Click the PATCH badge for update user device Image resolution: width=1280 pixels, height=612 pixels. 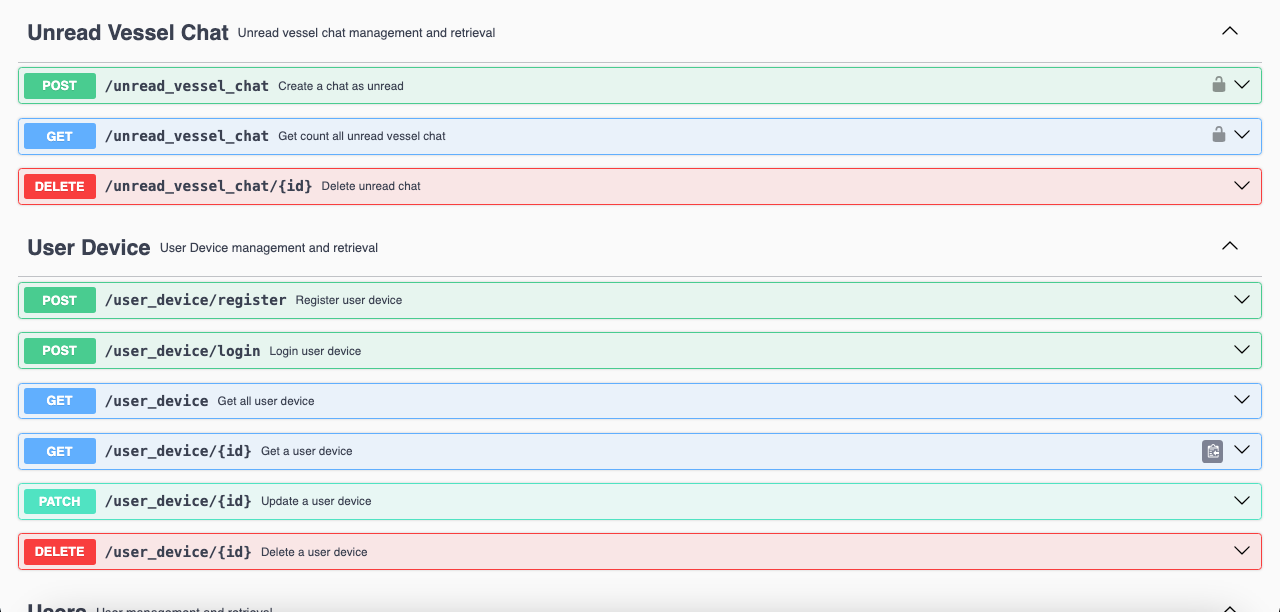pyautogui.click(x=60, y=501)
